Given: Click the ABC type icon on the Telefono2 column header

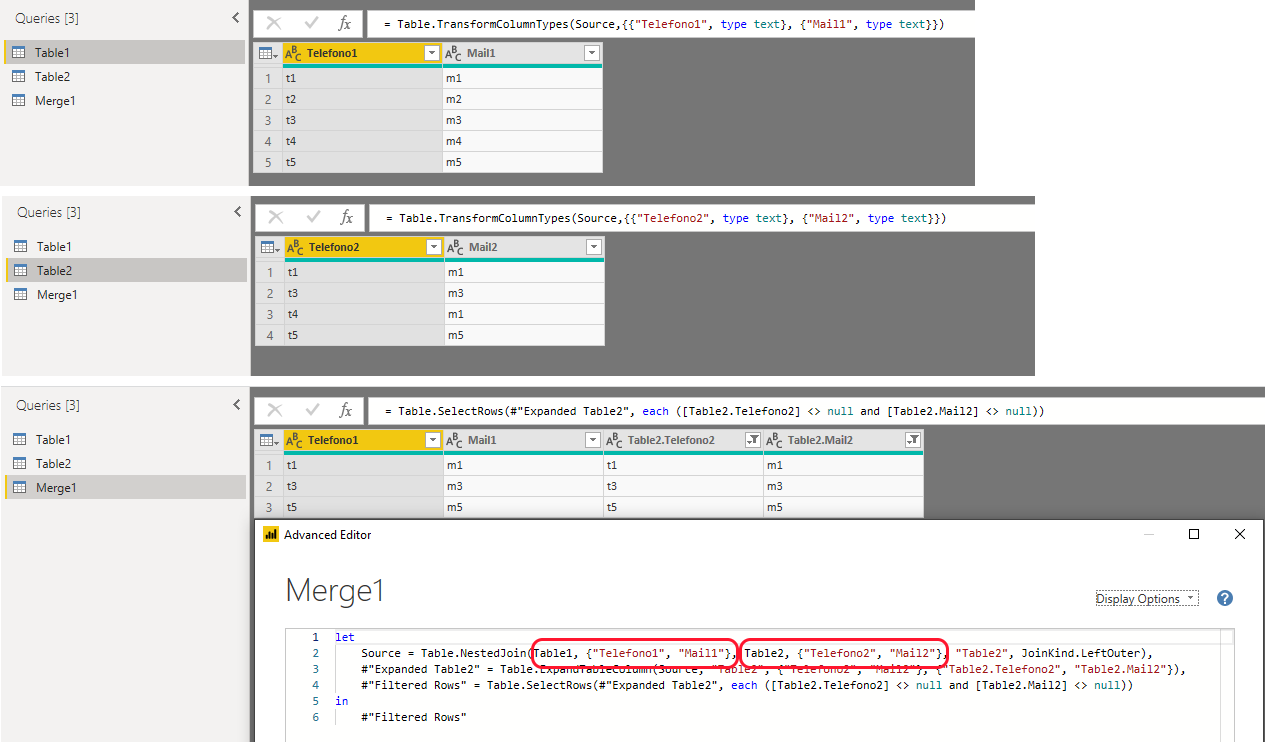Looking at the screenshot, I should coord(295,247).
